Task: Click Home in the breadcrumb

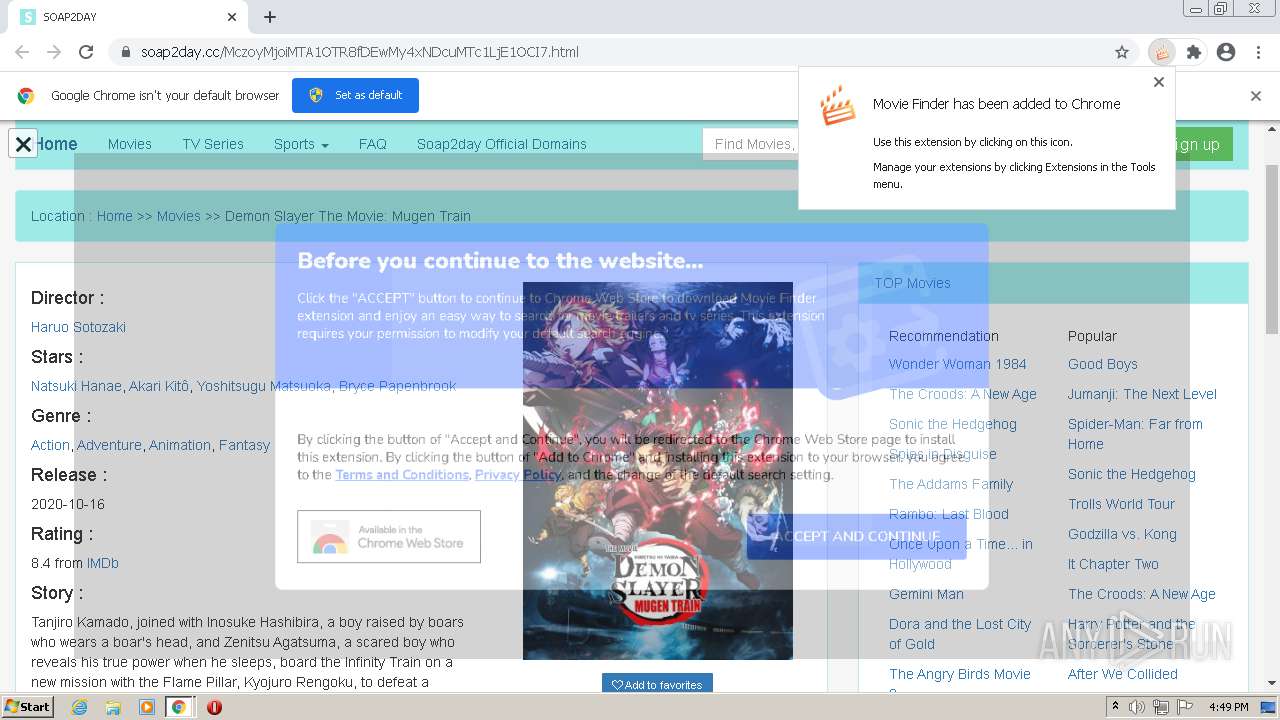Action: (x=114, y=216)
